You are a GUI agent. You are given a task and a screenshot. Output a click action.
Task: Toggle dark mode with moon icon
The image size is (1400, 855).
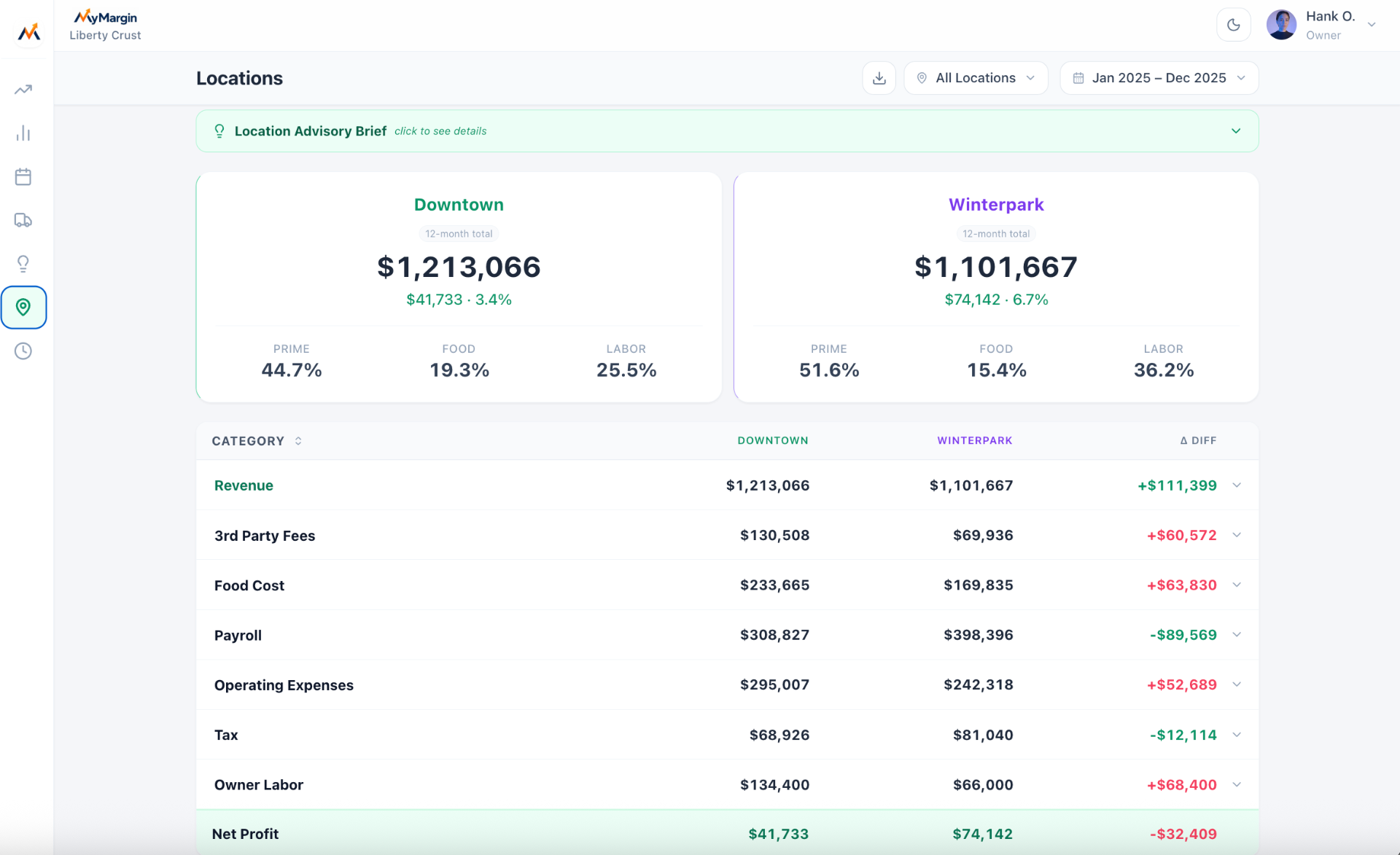1233,25
